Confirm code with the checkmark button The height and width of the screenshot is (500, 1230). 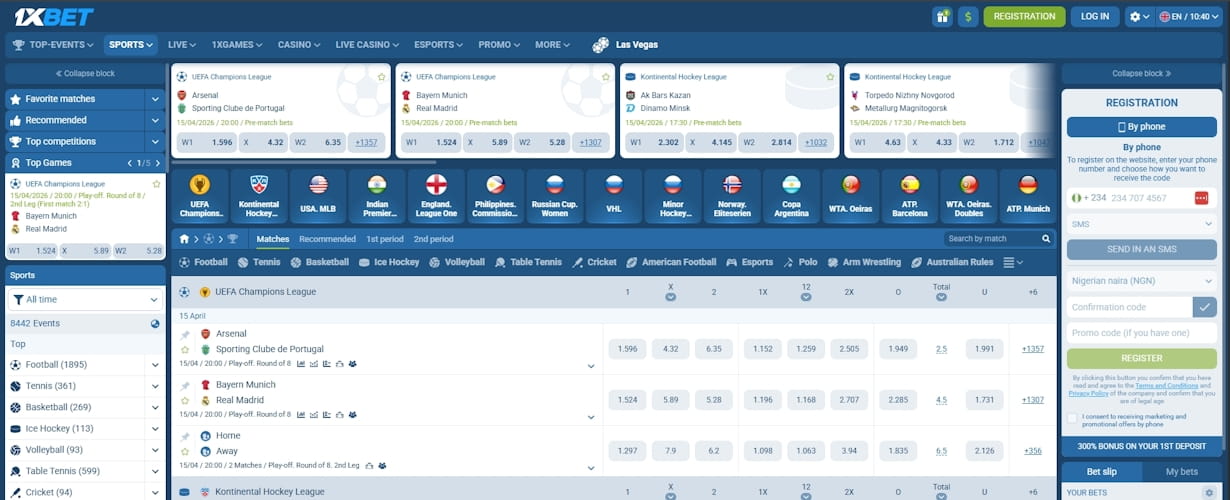point(1205,307)
